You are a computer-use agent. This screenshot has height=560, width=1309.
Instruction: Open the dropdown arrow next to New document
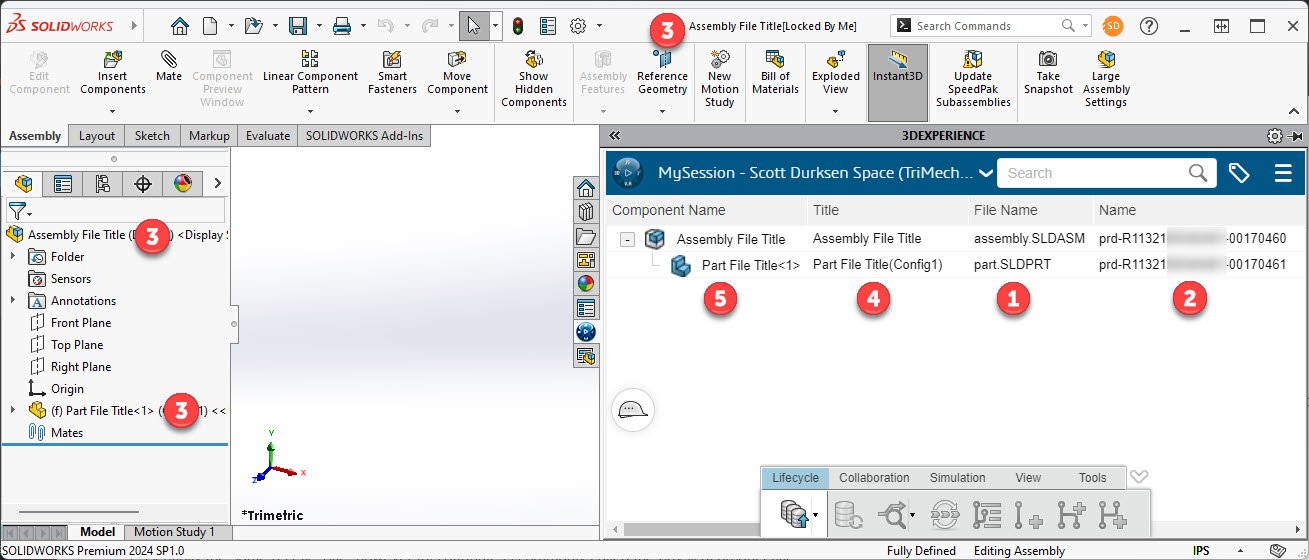(232, 26)
